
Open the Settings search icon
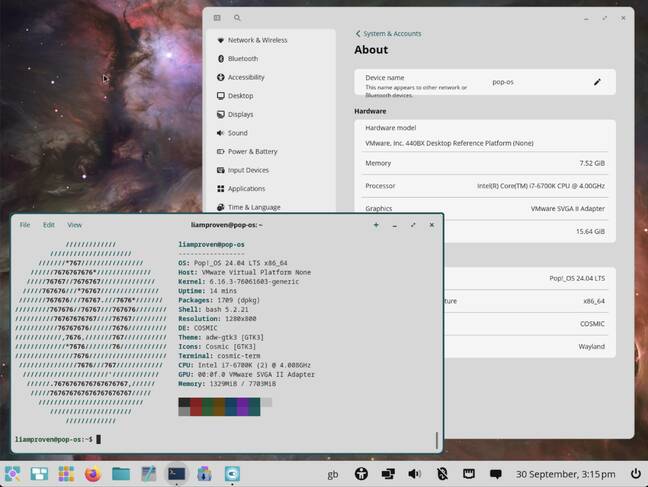pos(237,18)
